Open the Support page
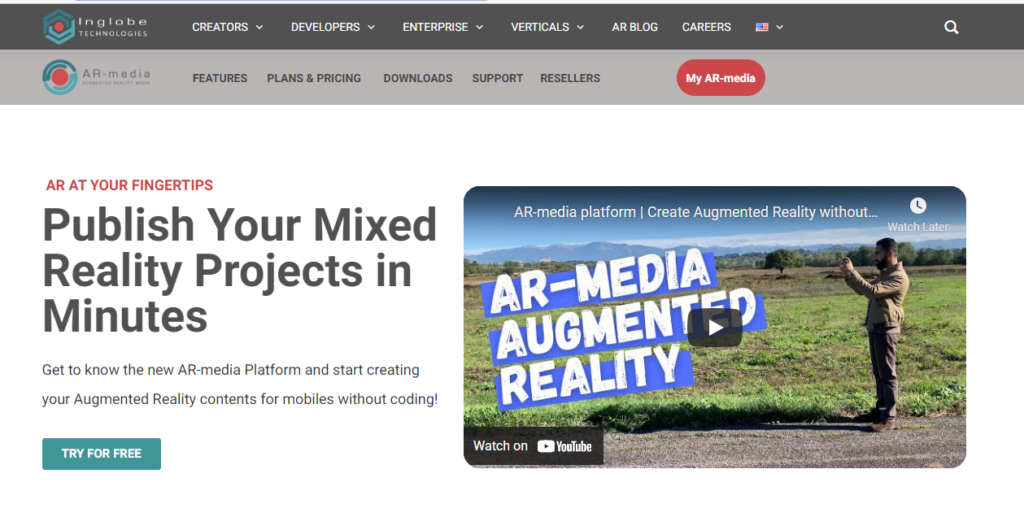 [498, 78]
